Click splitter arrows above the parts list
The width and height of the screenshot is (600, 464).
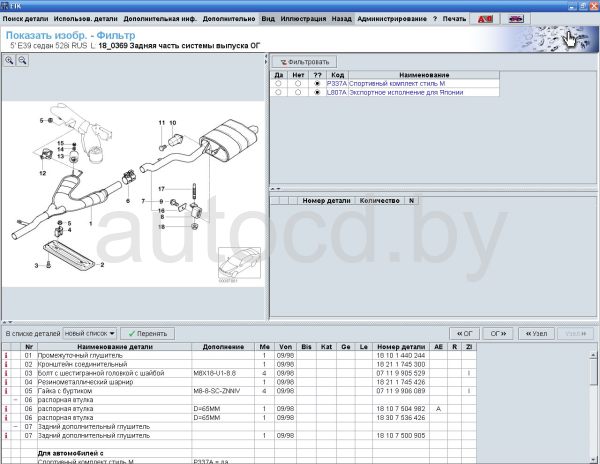[x=8, y=322]
